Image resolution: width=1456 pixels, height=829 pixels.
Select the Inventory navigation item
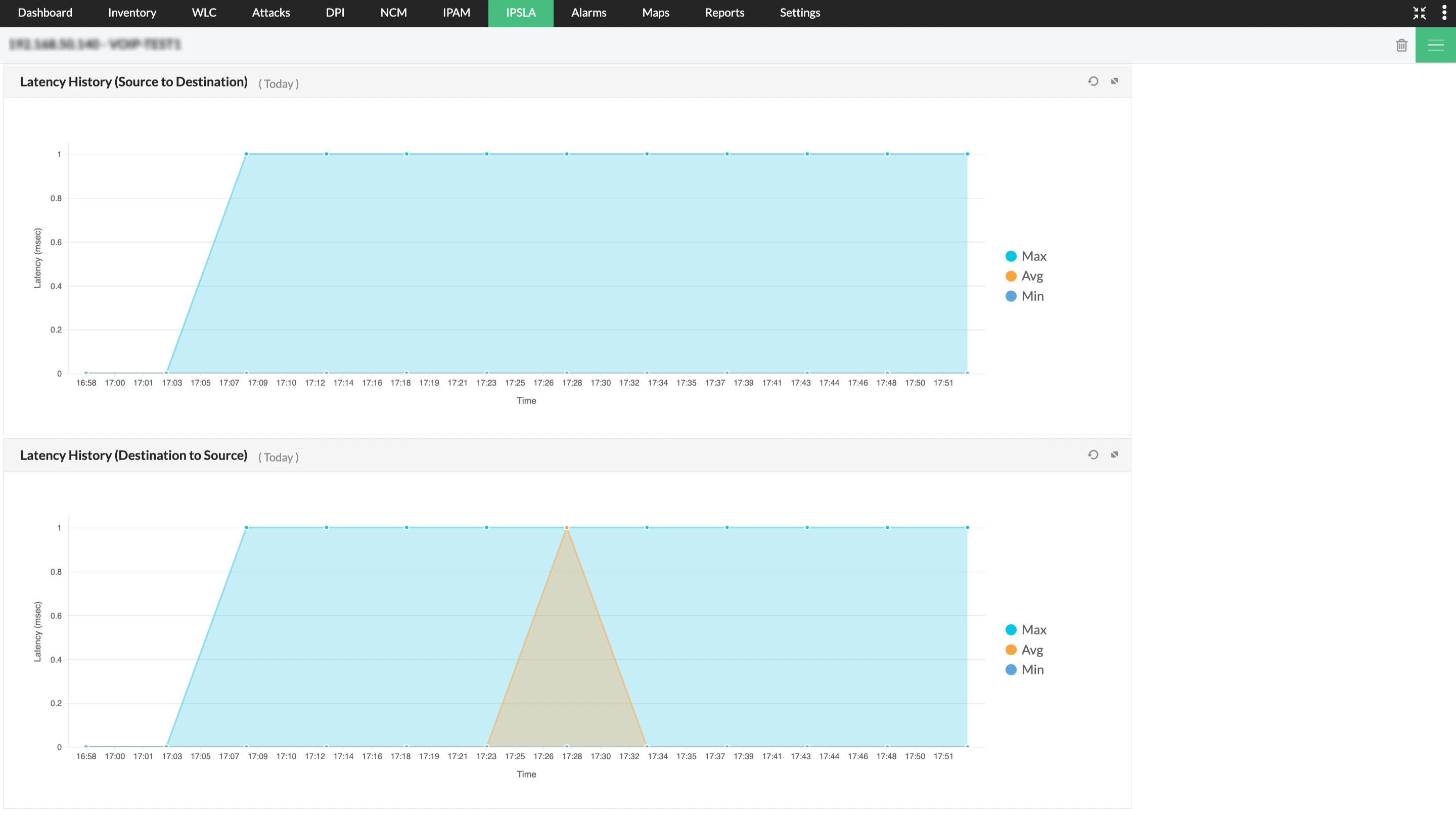click(x=131, y=13)
